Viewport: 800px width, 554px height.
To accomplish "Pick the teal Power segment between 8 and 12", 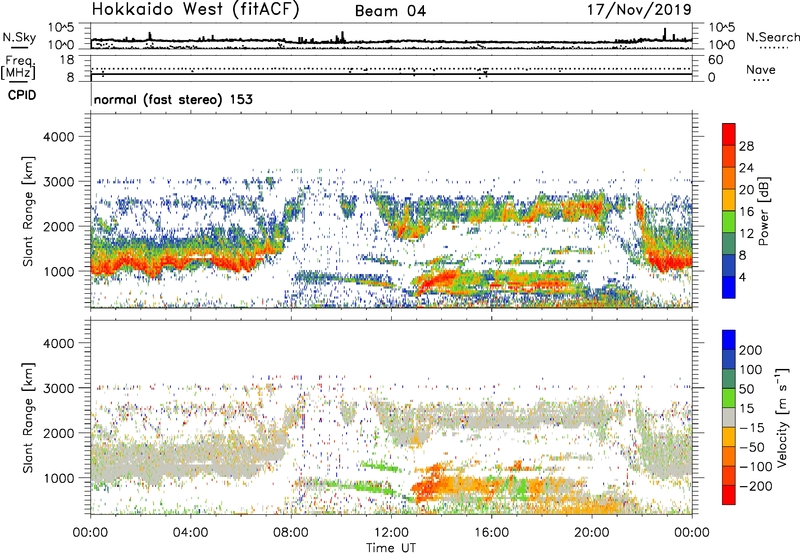I will (x=729, y=243).
